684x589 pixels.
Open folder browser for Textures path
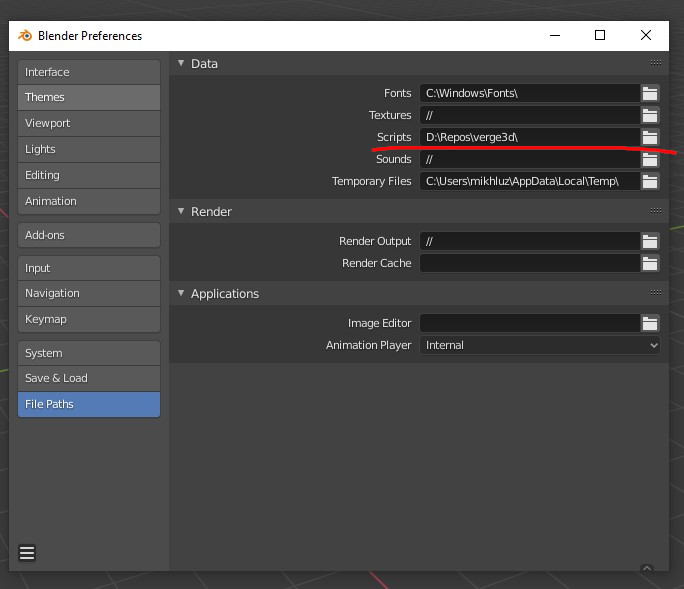650,116
